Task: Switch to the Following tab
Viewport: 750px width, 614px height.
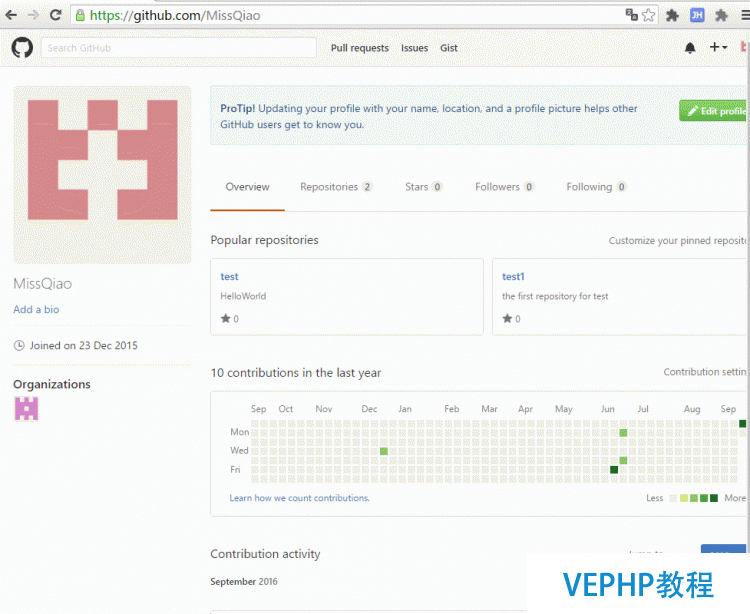Action: pyautogui.click(x=596, y=187)
